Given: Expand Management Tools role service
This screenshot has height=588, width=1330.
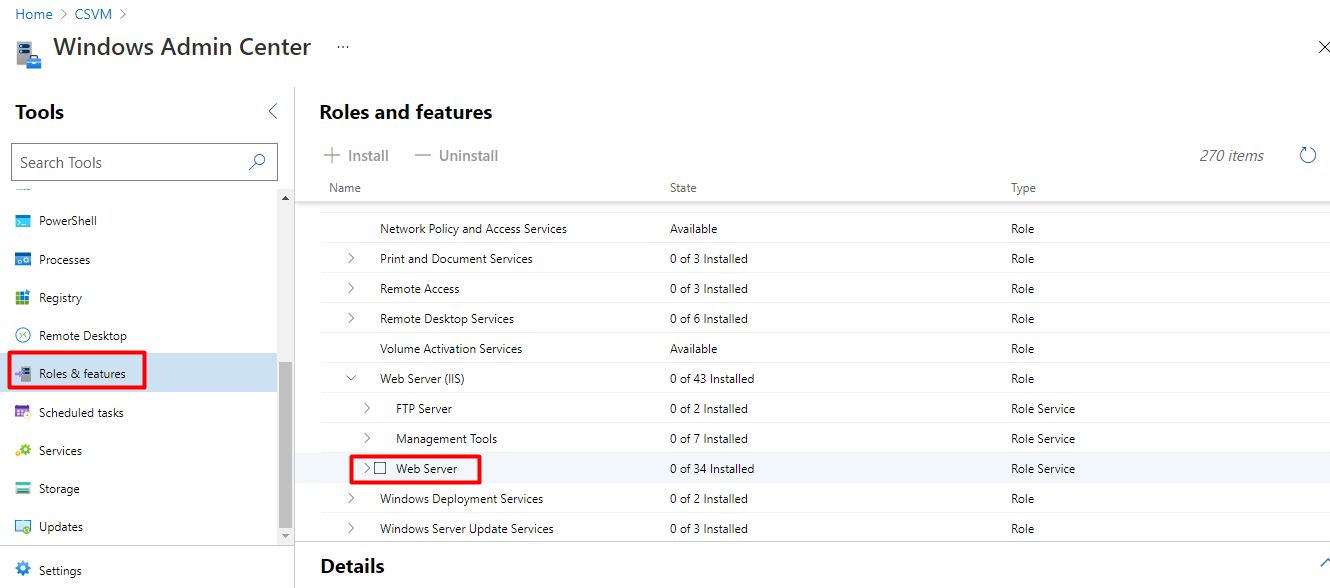Looking at the screenshot, I should coord(367,438).
